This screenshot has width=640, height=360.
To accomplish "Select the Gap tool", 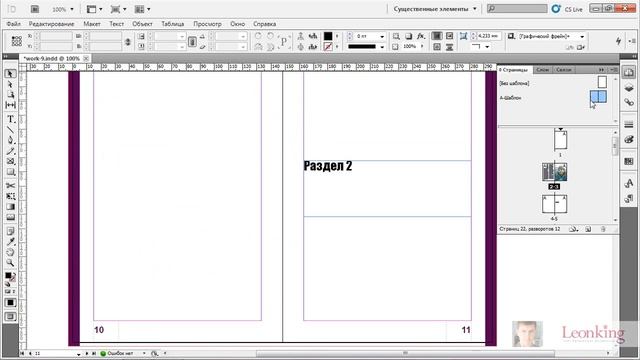I will point(11,105).
